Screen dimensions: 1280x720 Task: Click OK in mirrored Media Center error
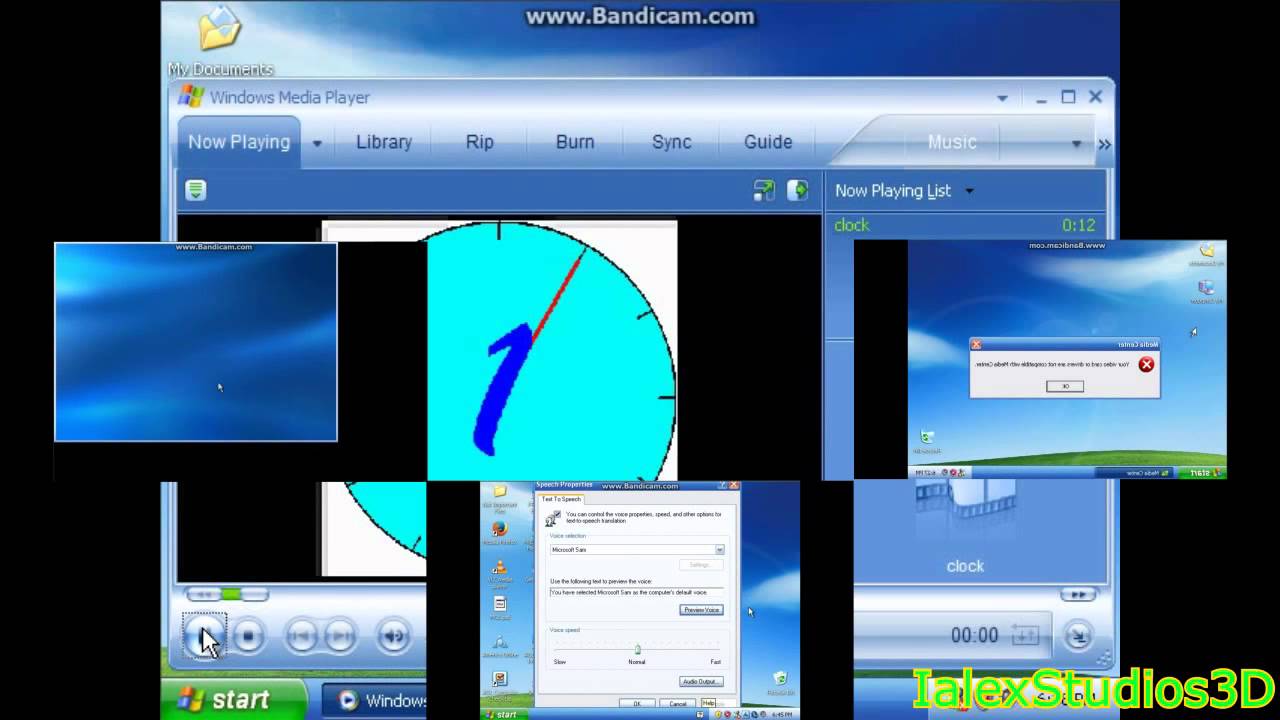(1065, 386)
